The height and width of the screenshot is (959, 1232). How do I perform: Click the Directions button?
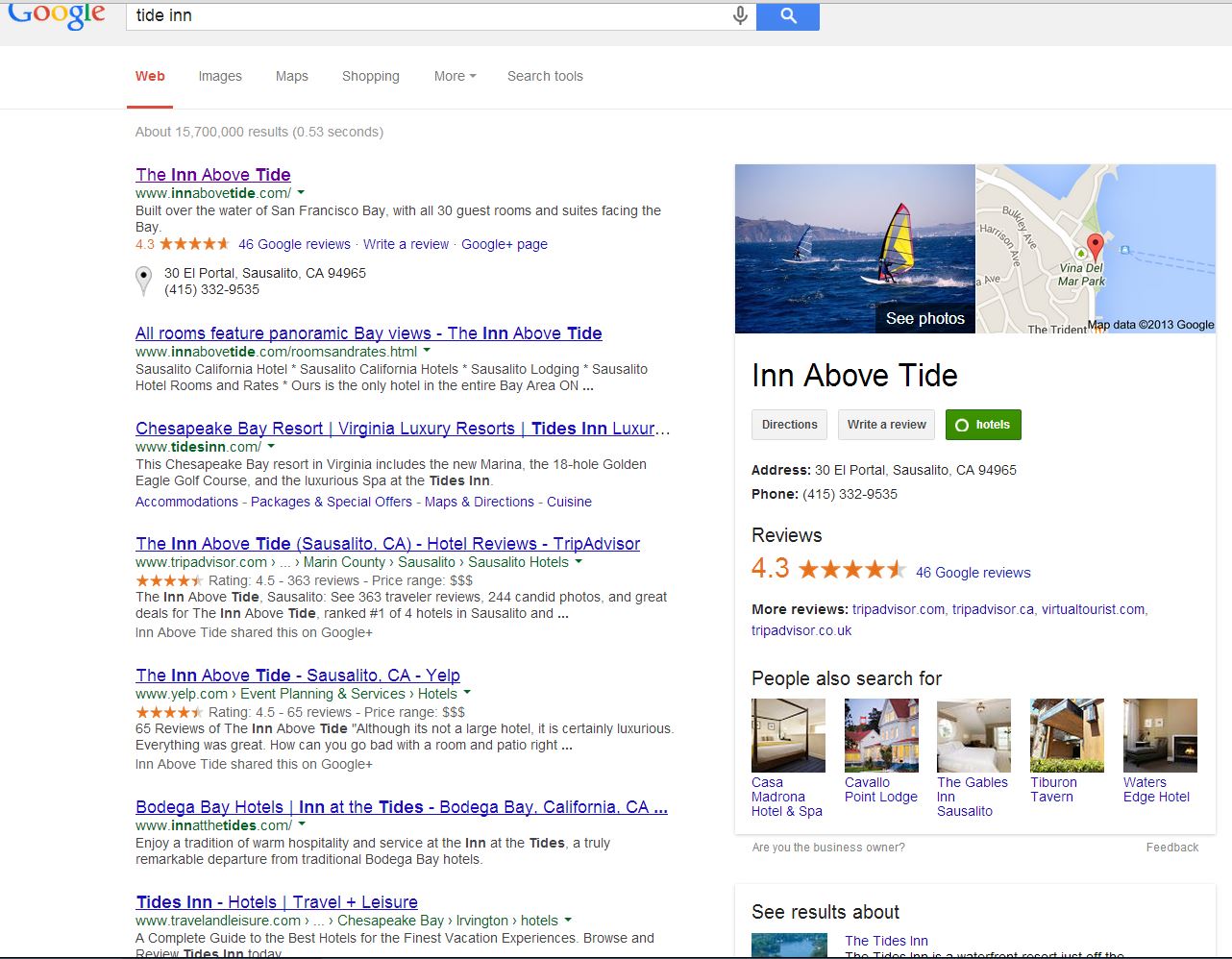click(789, 425)
